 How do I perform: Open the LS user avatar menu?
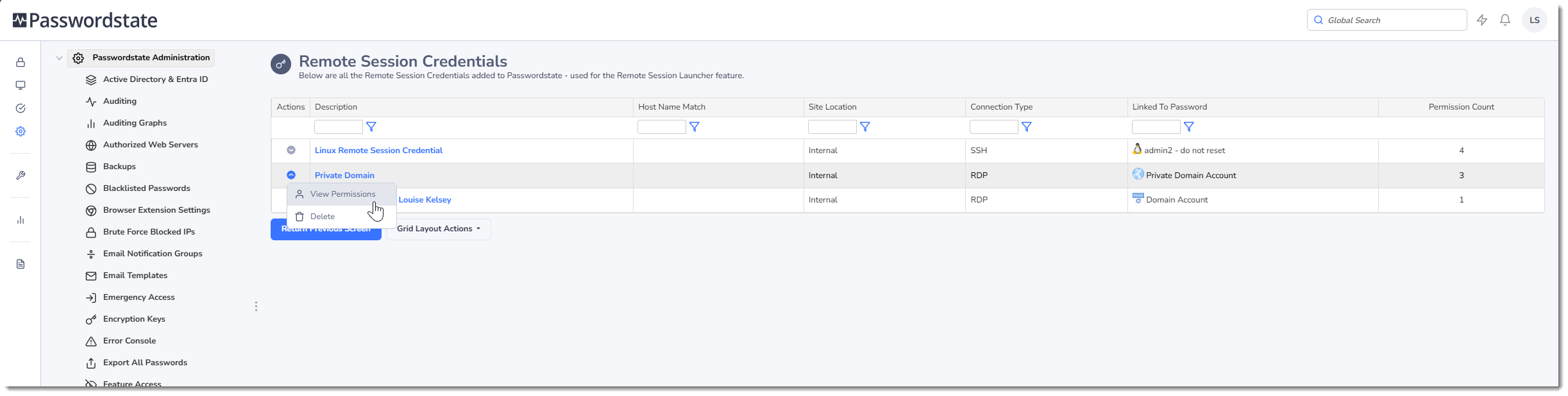[x=1535, y=20]
